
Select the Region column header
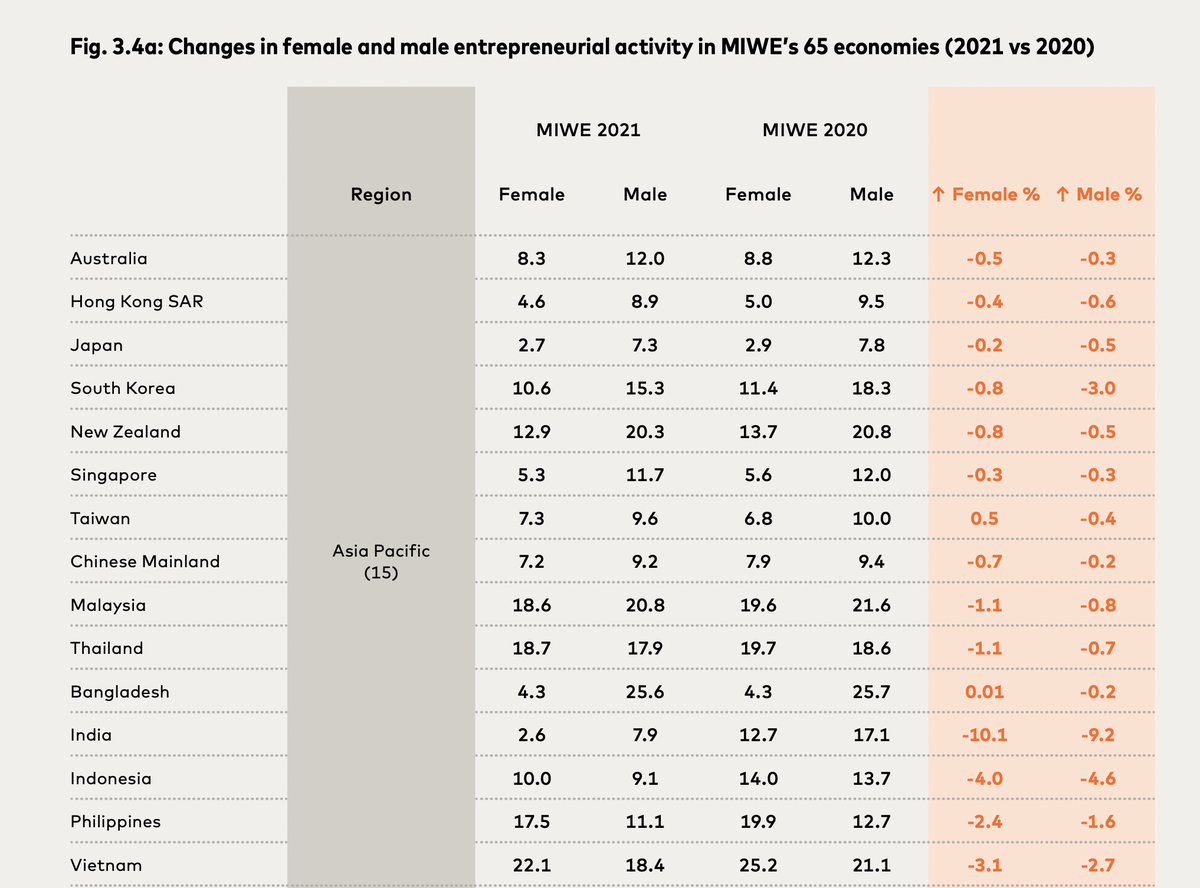[381, 195]
